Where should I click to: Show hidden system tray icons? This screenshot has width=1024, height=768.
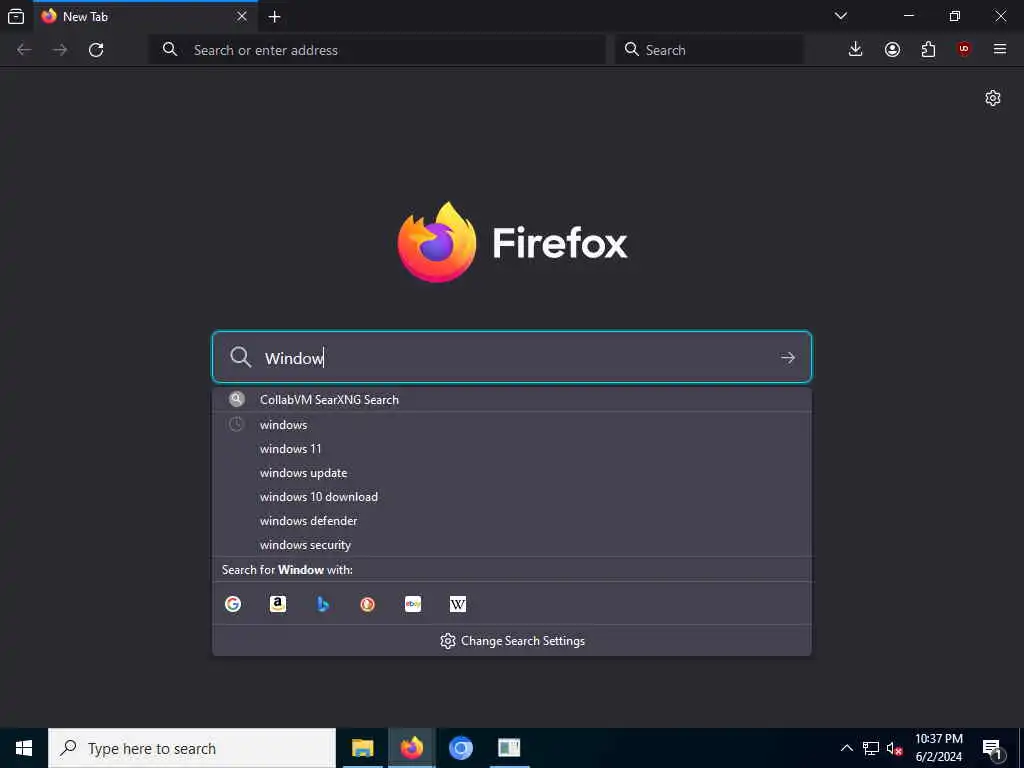pyautogui.click(x=846, y=748)
